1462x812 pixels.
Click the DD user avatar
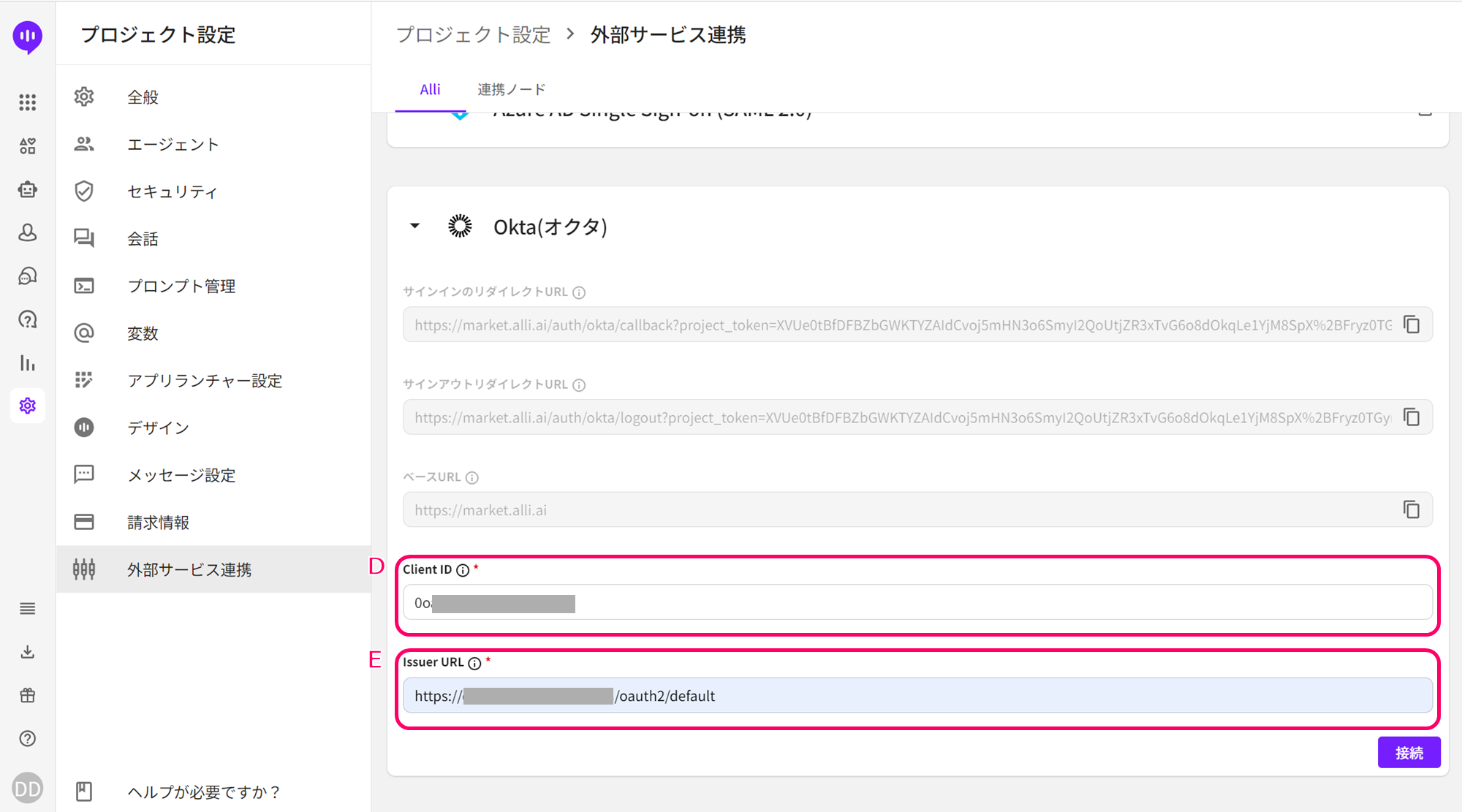click(x=28, y=789)
